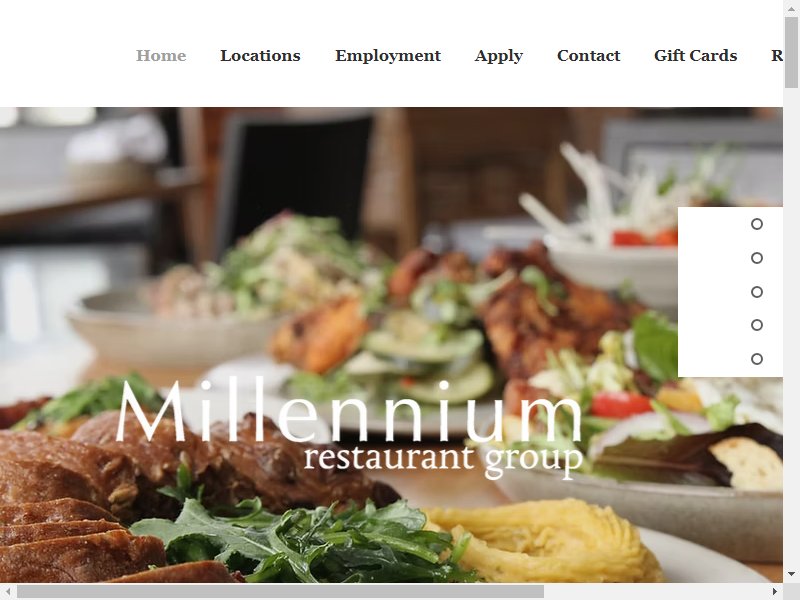The height and width of the screenshot is (600, 800).
Task: Select the first circle bullet in white panel
Action: tap(757, 224)
